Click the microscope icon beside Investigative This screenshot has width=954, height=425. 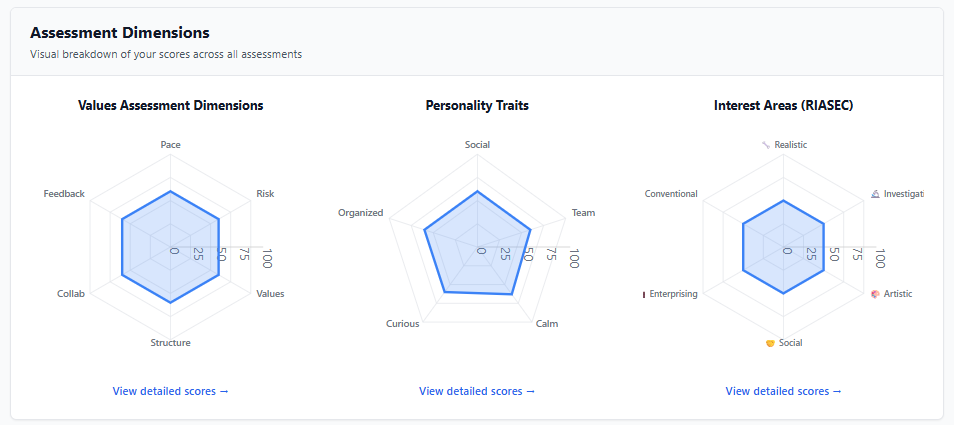(875, 194)
